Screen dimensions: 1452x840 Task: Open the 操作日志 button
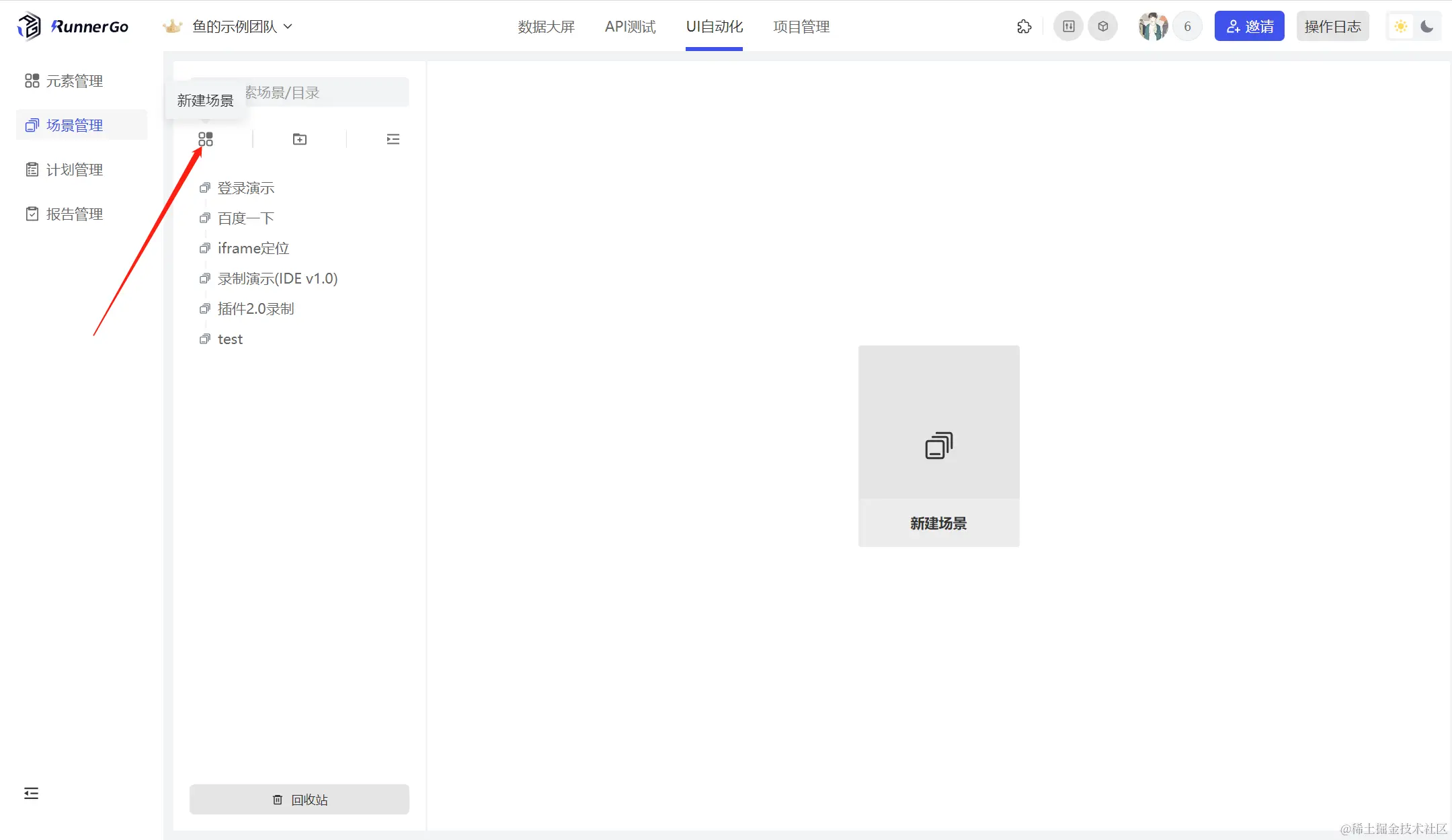[x=1332, y=26]
